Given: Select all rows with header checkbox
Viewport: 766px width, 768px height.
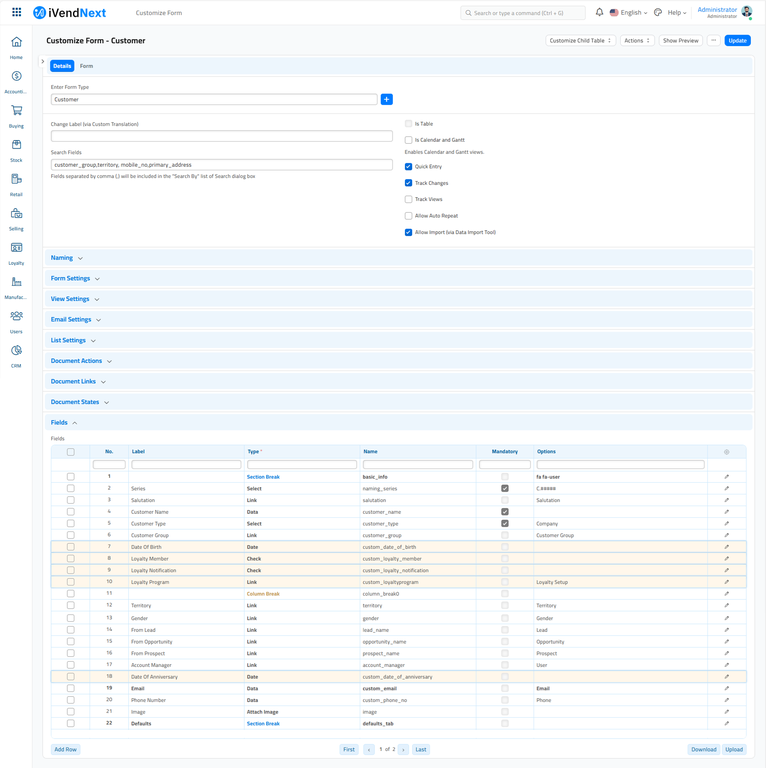Looking at the screenshot, I should pyautogui.click(x=71, y=452).
